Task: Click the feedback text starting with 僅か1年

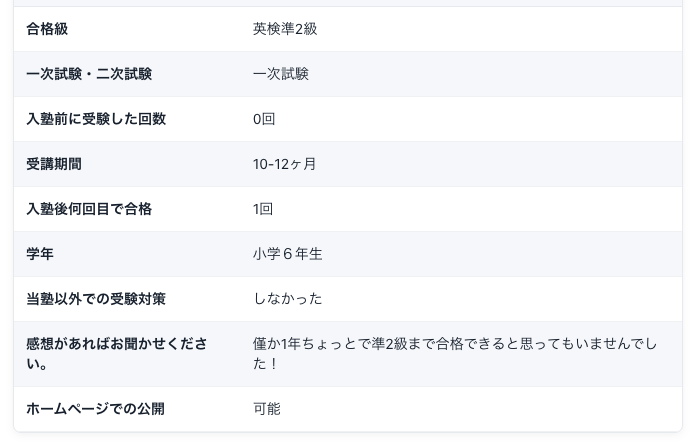Action: 455,344
